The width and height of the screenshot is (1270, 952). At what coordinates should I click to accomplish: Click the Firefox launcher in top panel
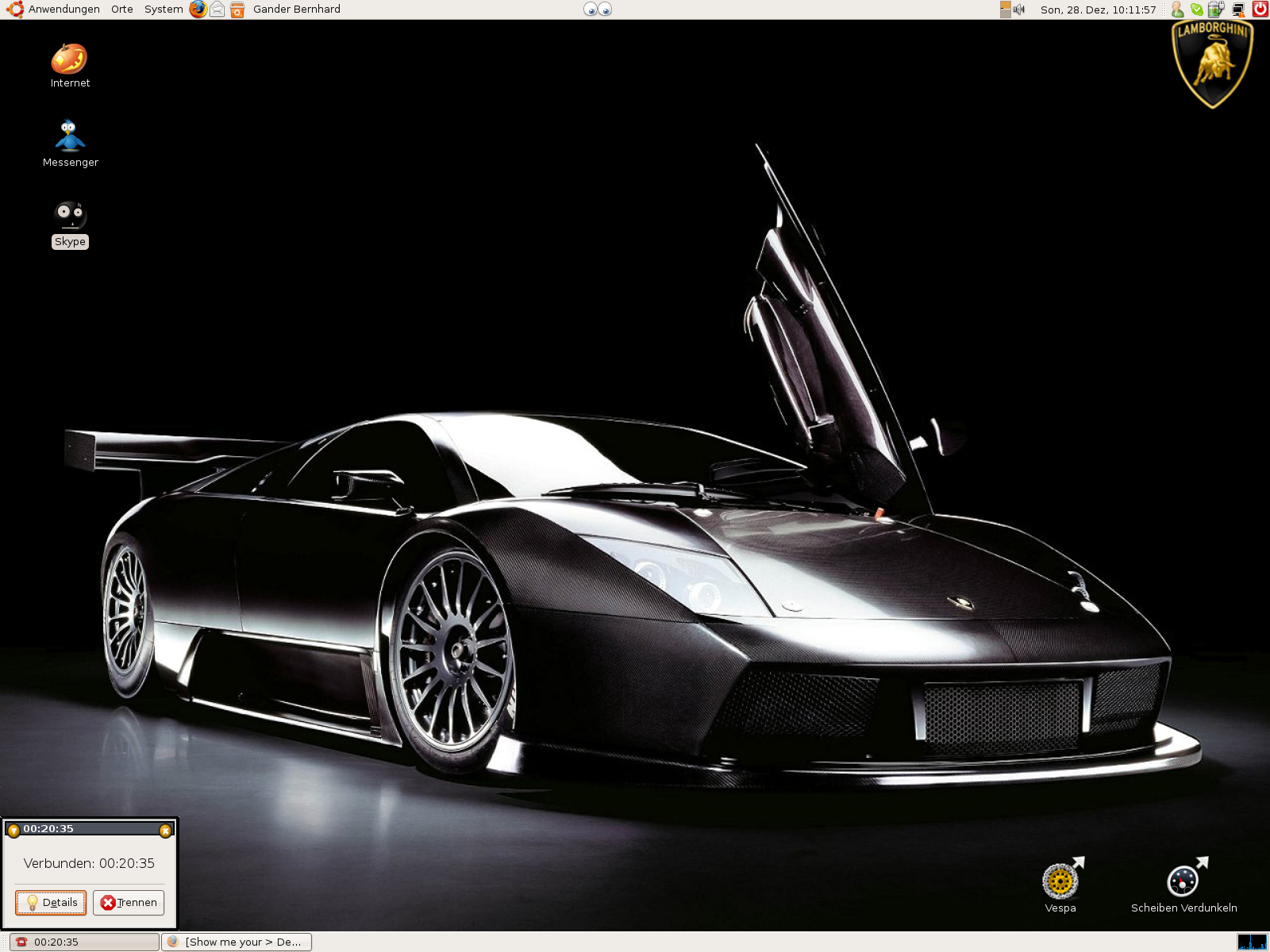pyautogui.click(x=198, y=10)
